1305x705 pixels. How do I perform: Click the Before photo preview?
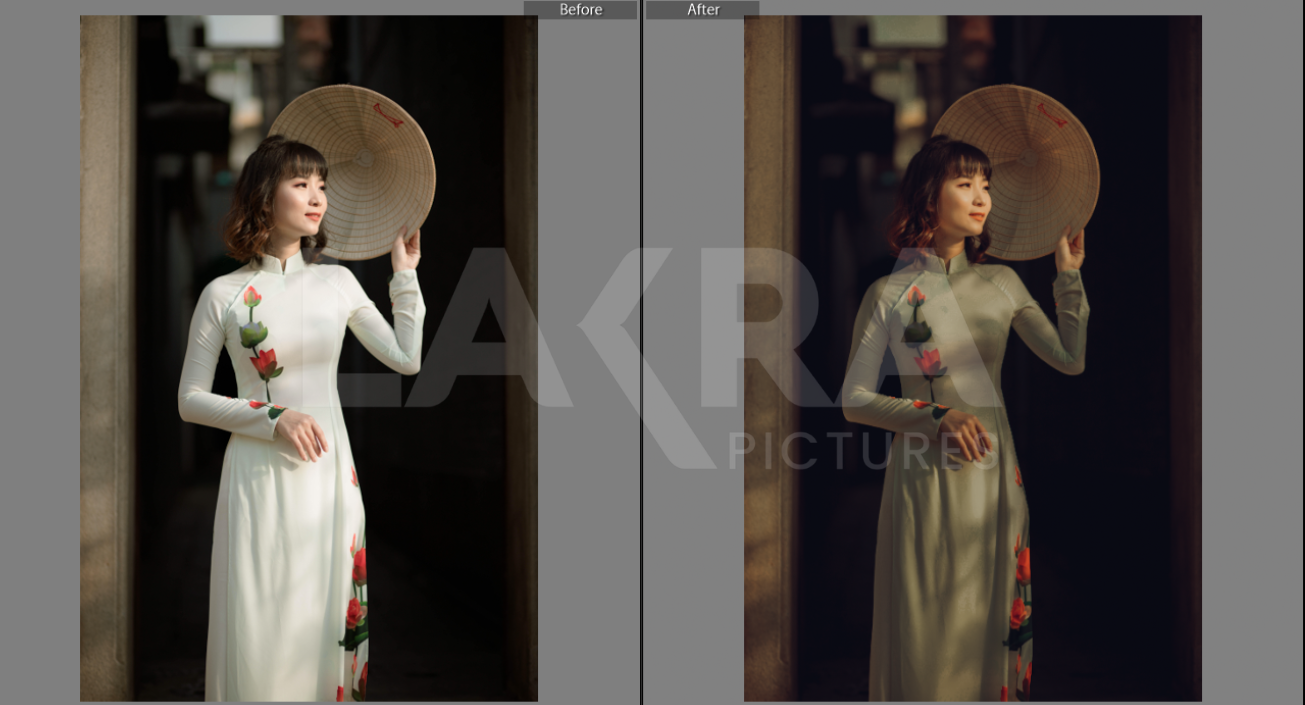[308, 358]
